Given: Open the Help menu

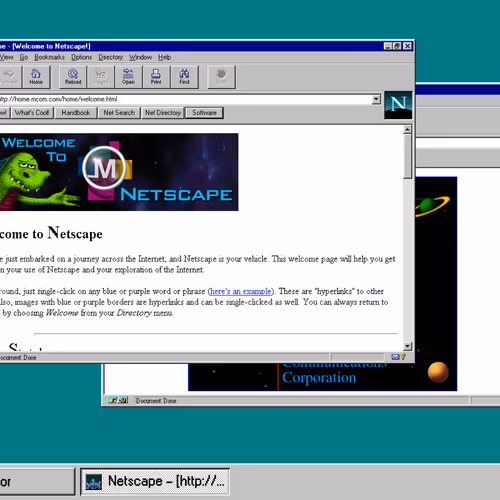Looking at the screenshot, I should coord(164,57).
